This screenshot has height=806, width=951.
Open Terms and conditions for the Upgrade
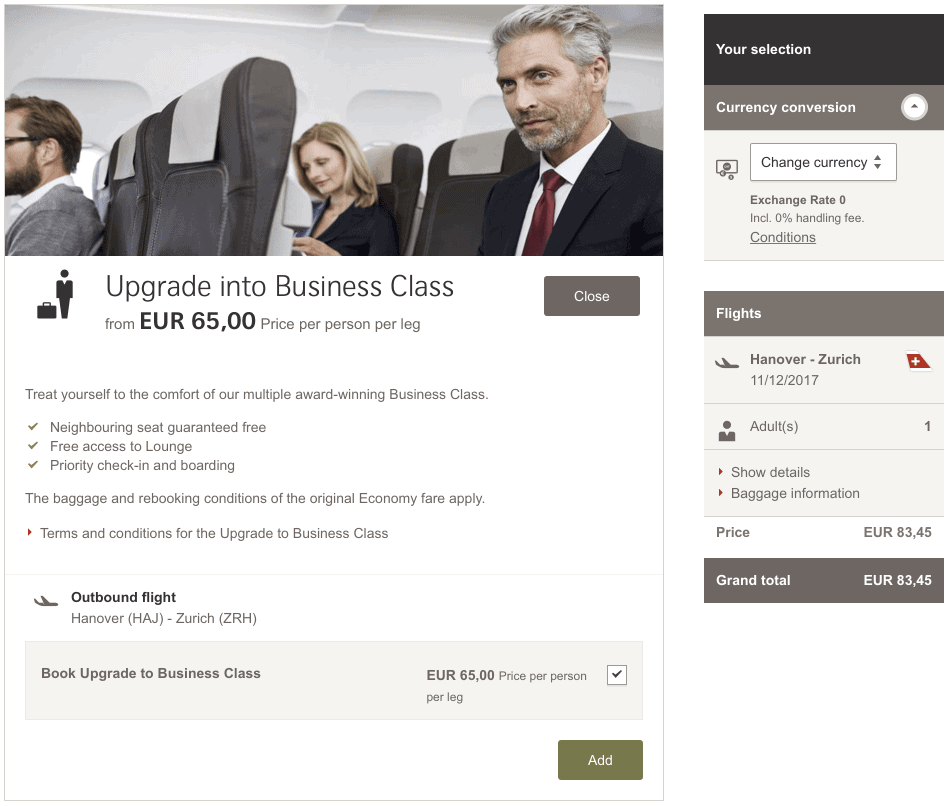pos(214,533)
